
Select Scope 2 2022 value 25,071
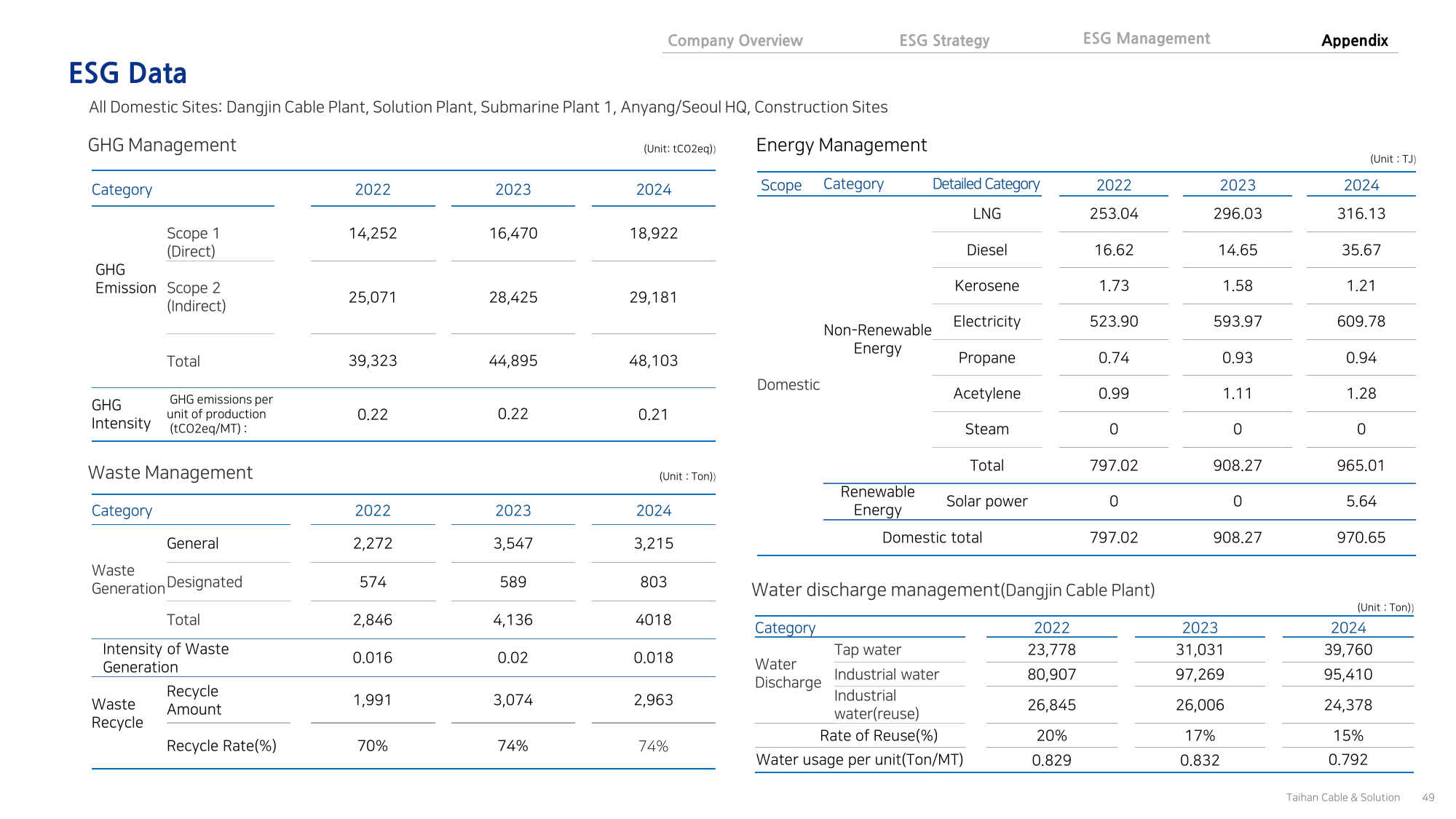tap(373, 297)
